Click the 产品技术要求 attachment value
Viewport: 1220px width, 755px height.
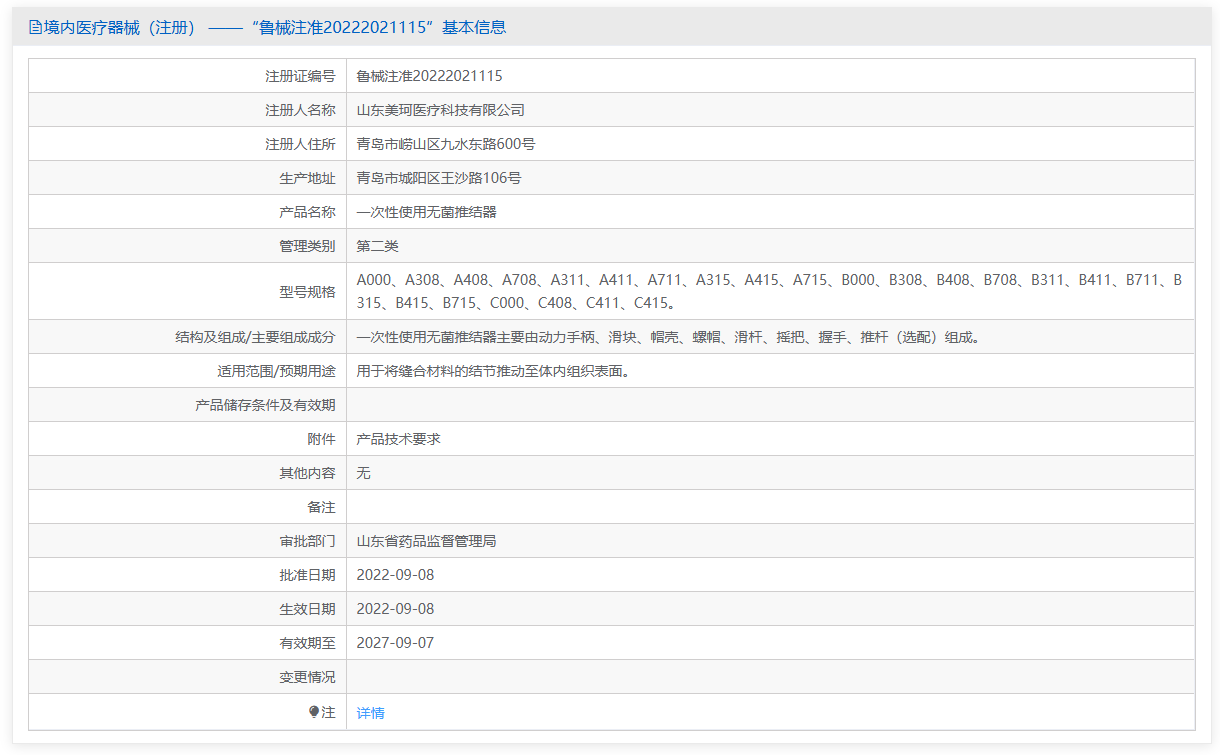coord(398,439)
